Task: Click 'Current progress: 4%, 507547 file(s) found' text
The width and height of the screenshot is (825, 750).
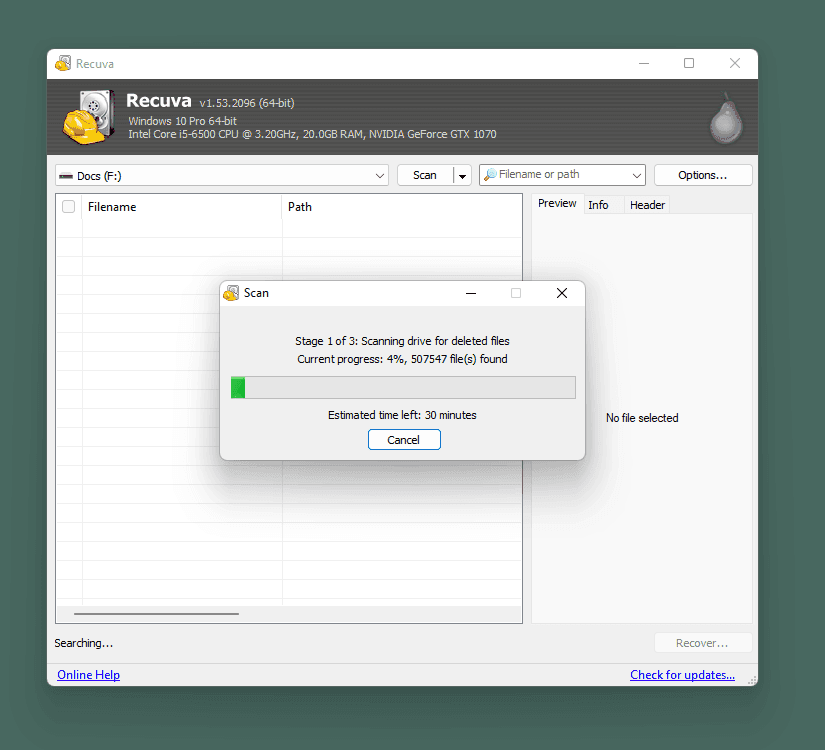Action: pos(402,359)
